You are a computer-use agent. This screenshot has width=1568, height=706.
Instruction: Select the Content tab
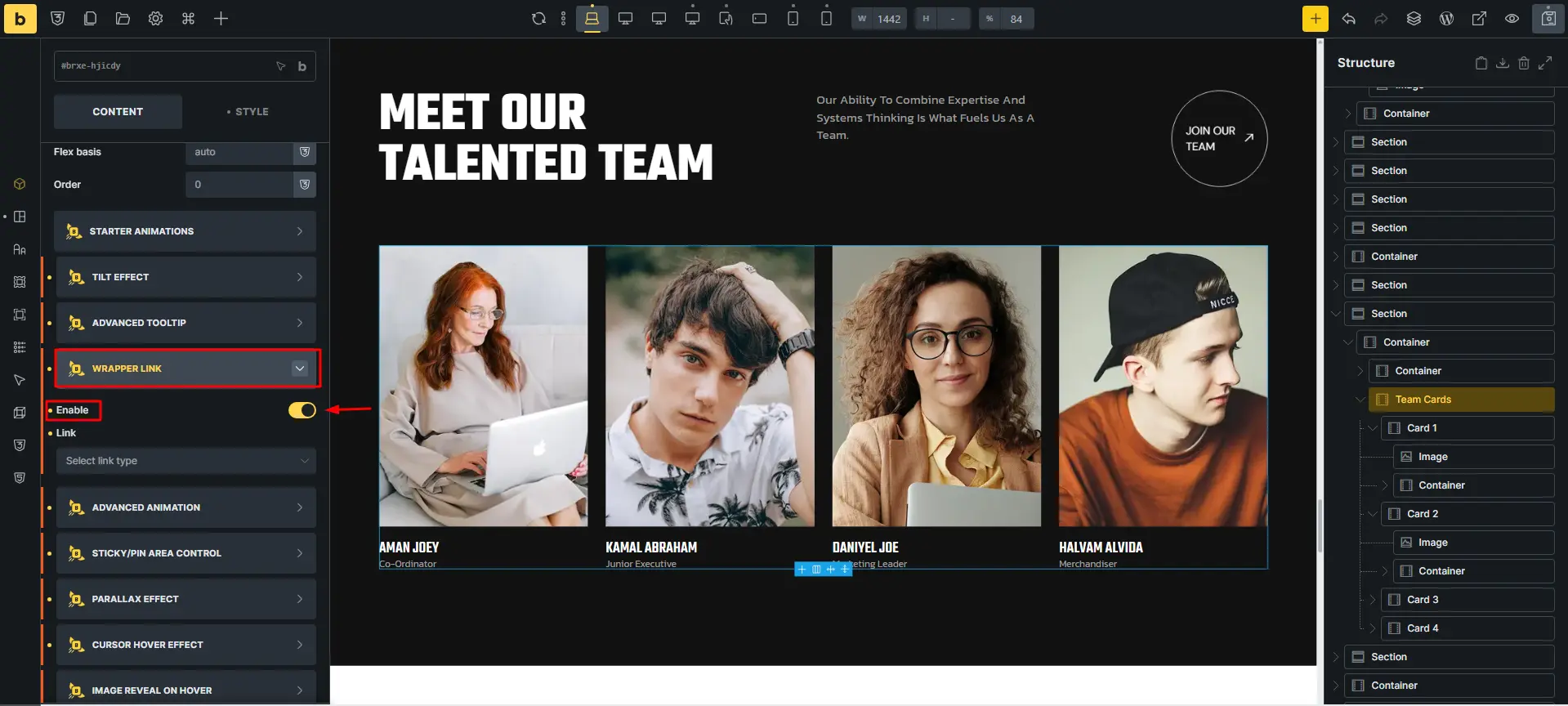118,112
